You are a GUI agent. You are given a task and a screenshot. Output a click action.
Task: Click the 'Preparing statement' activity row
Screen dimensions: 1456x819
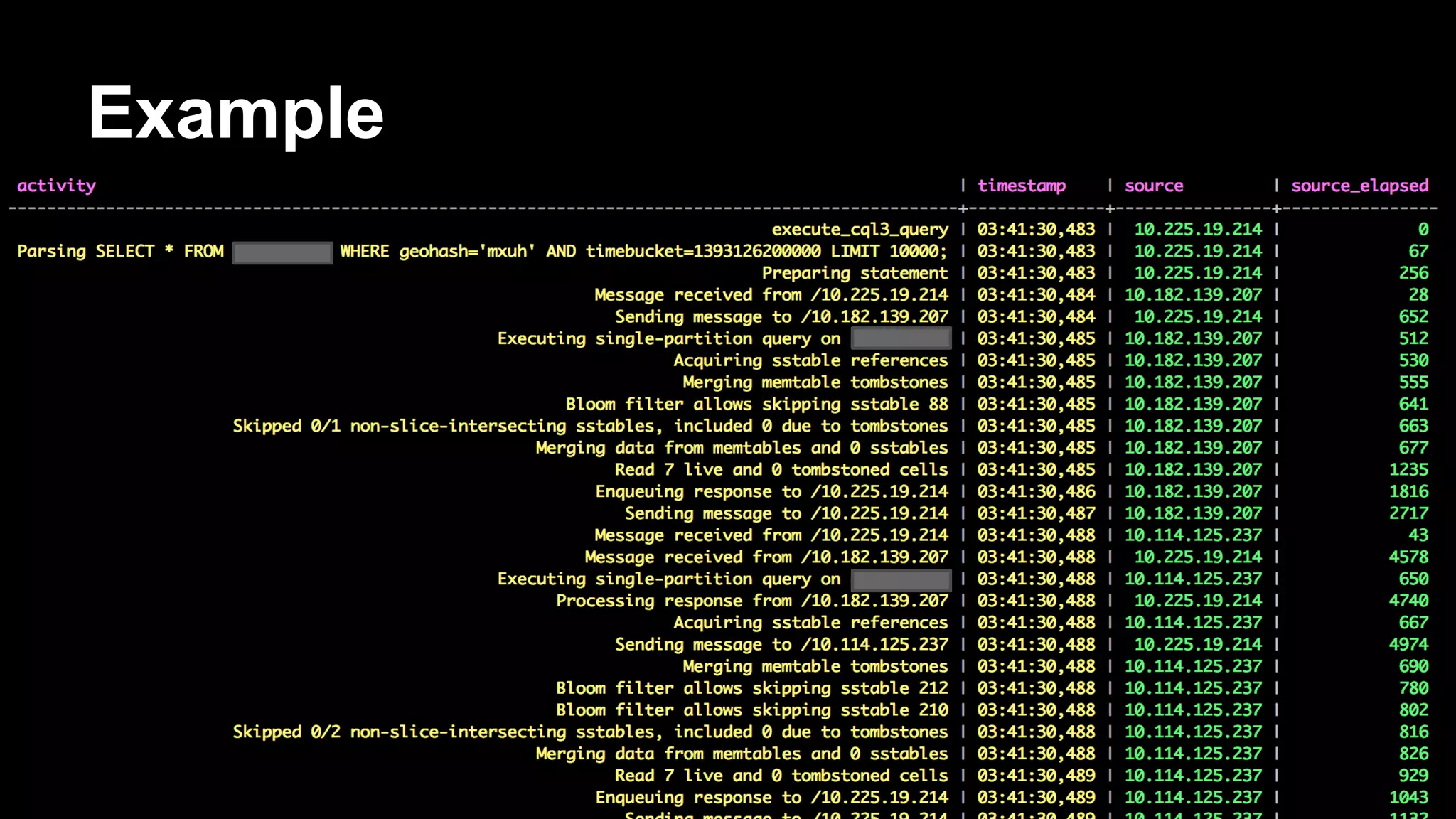855,273
